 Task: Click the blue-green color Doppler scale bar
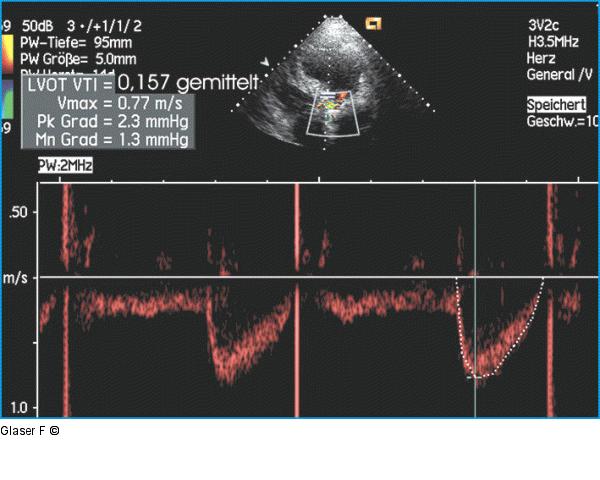pyautogui.click(x=8, y=99)
